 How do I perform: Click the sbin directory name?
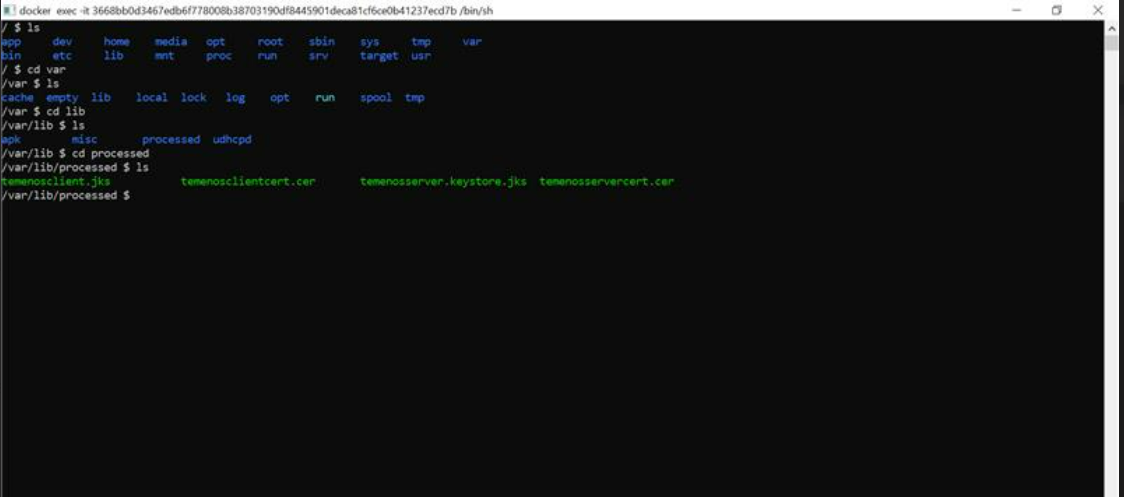pyautogui.click(x=322, y=42)
